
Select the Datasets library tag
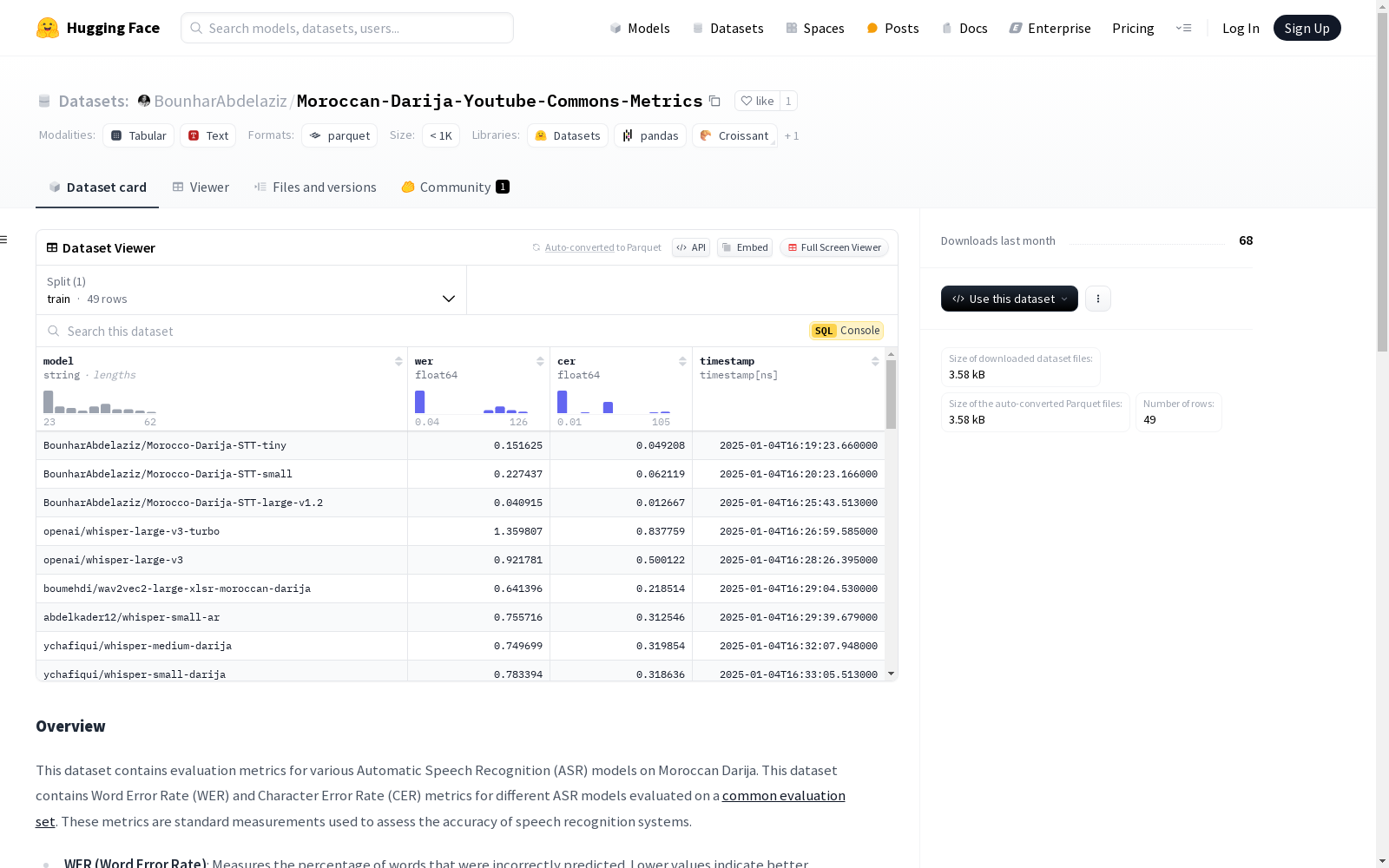pyautogui.click(x=568, y=135)
